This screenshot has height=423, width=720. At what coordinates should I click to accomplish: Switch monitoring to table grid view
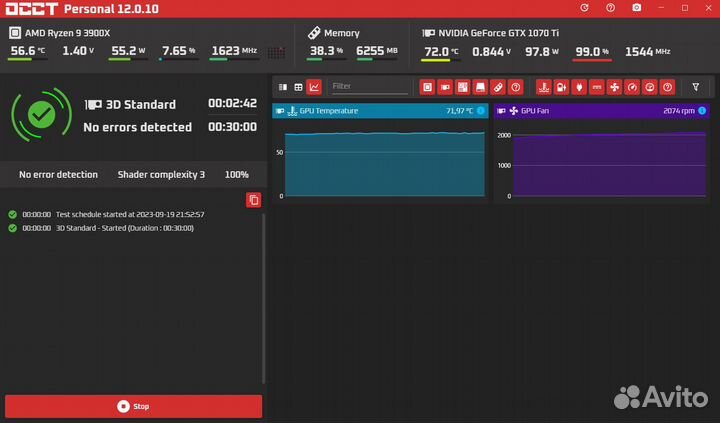click(298, 87)
